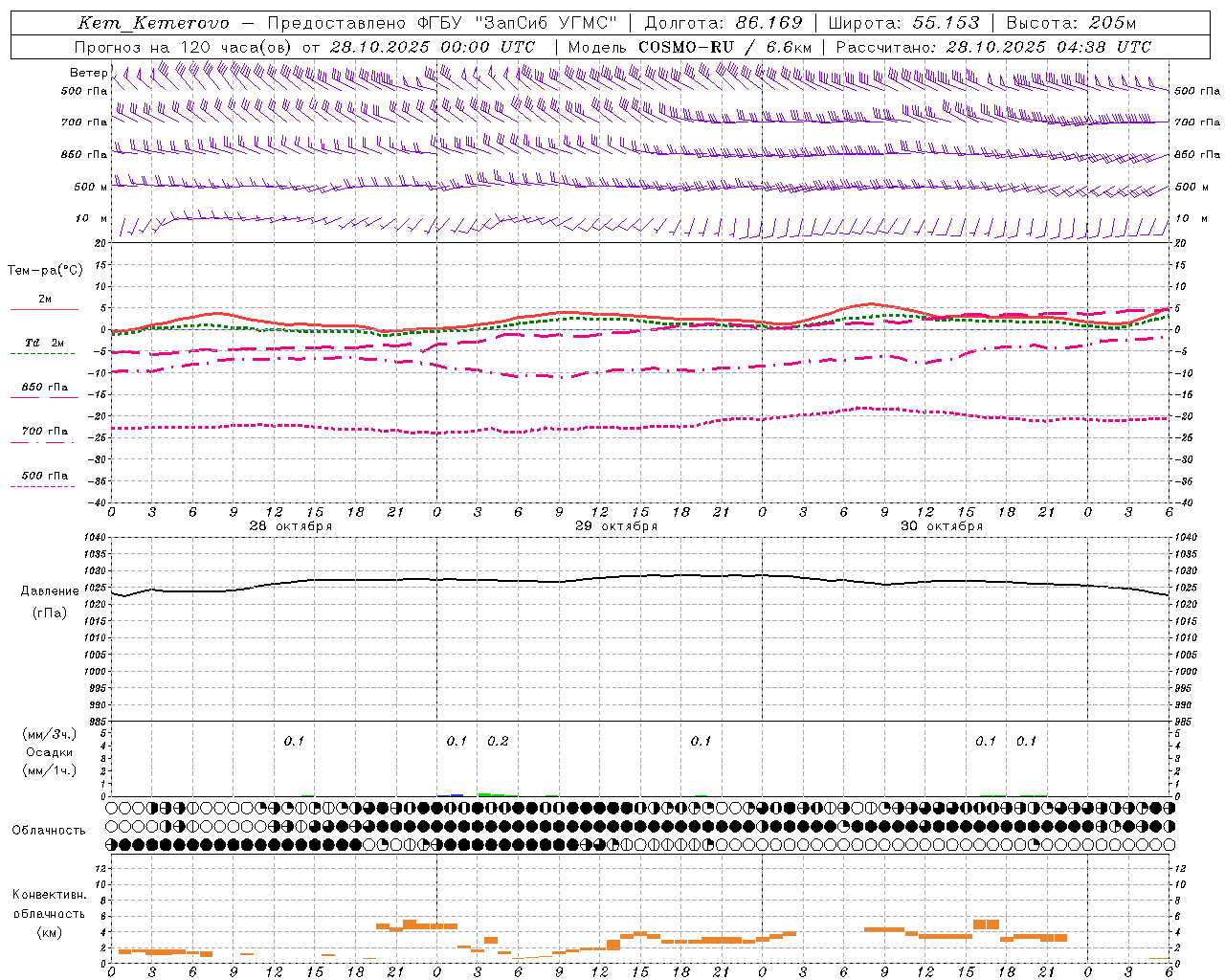Viewport: 1225px width, 980px height.
Task: Click the 28 октября date label
Action: coord(291,526)
